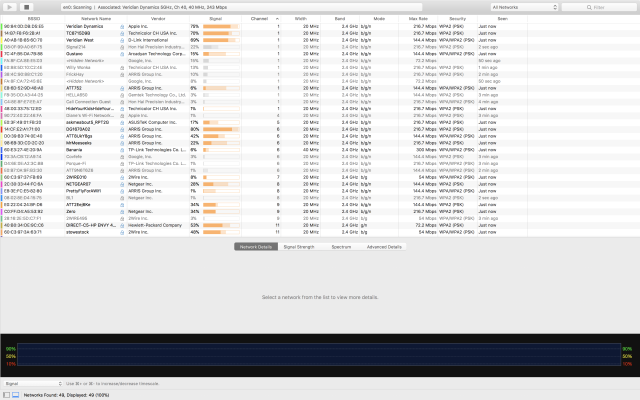Click signal bar of Veridian Dynamics row
The height and width of the screenshot is (400, 640).
pos(221,27)
